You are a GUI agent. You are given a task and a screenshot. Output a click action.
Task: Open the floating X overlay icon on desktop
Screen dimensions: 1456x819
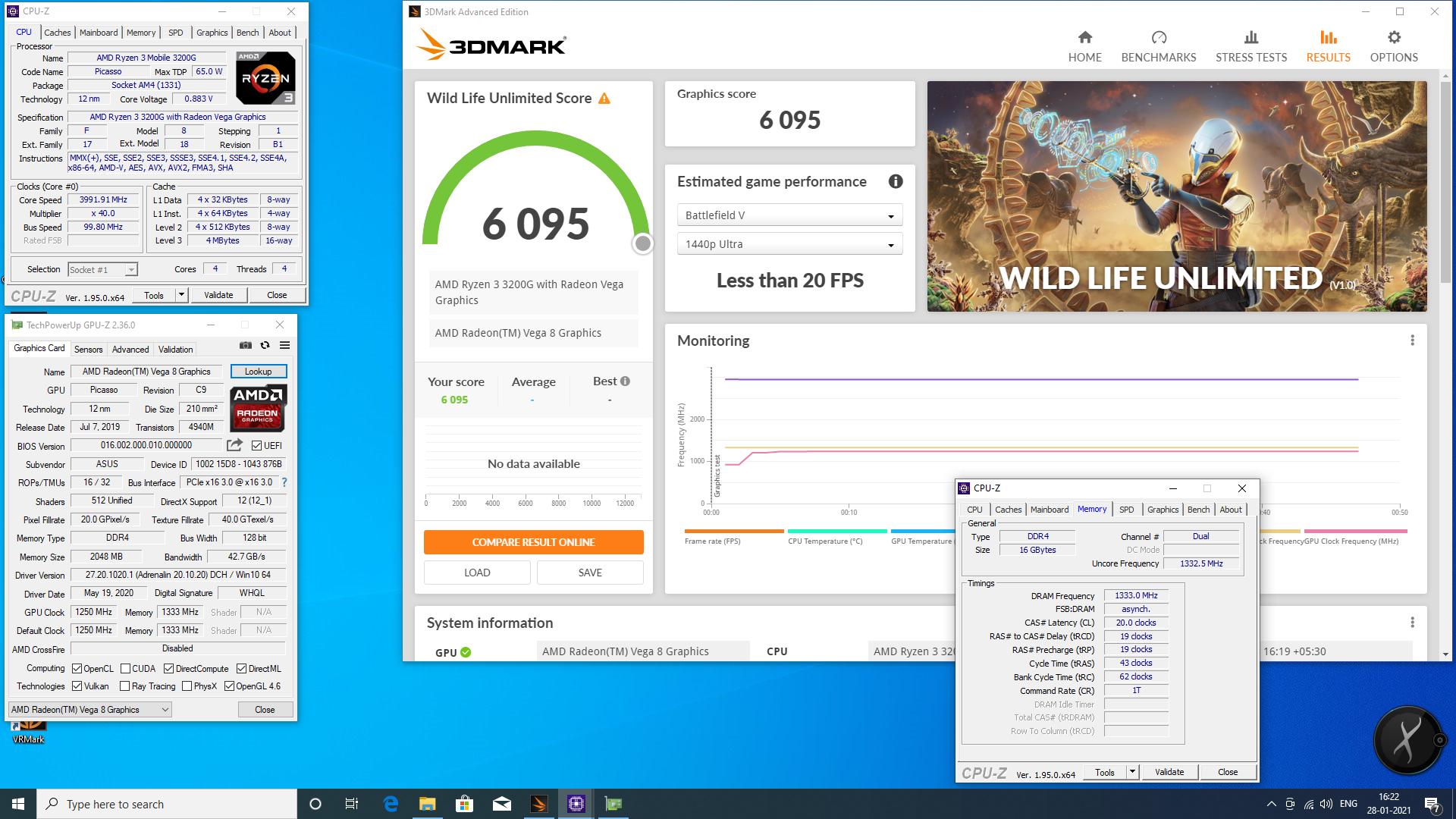point(1409,740)
